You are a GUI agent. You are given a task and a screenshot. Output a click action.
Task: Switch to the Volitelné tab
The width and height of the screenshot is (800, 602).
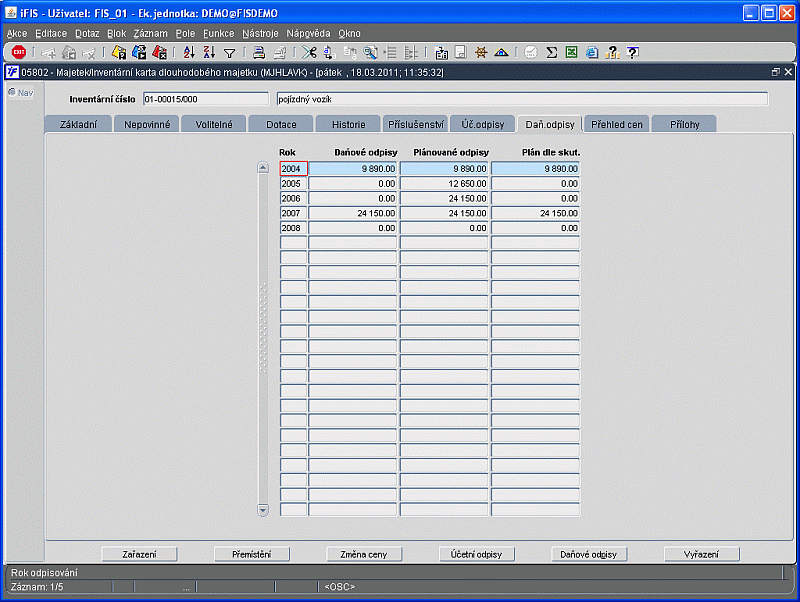pos(214,124)
